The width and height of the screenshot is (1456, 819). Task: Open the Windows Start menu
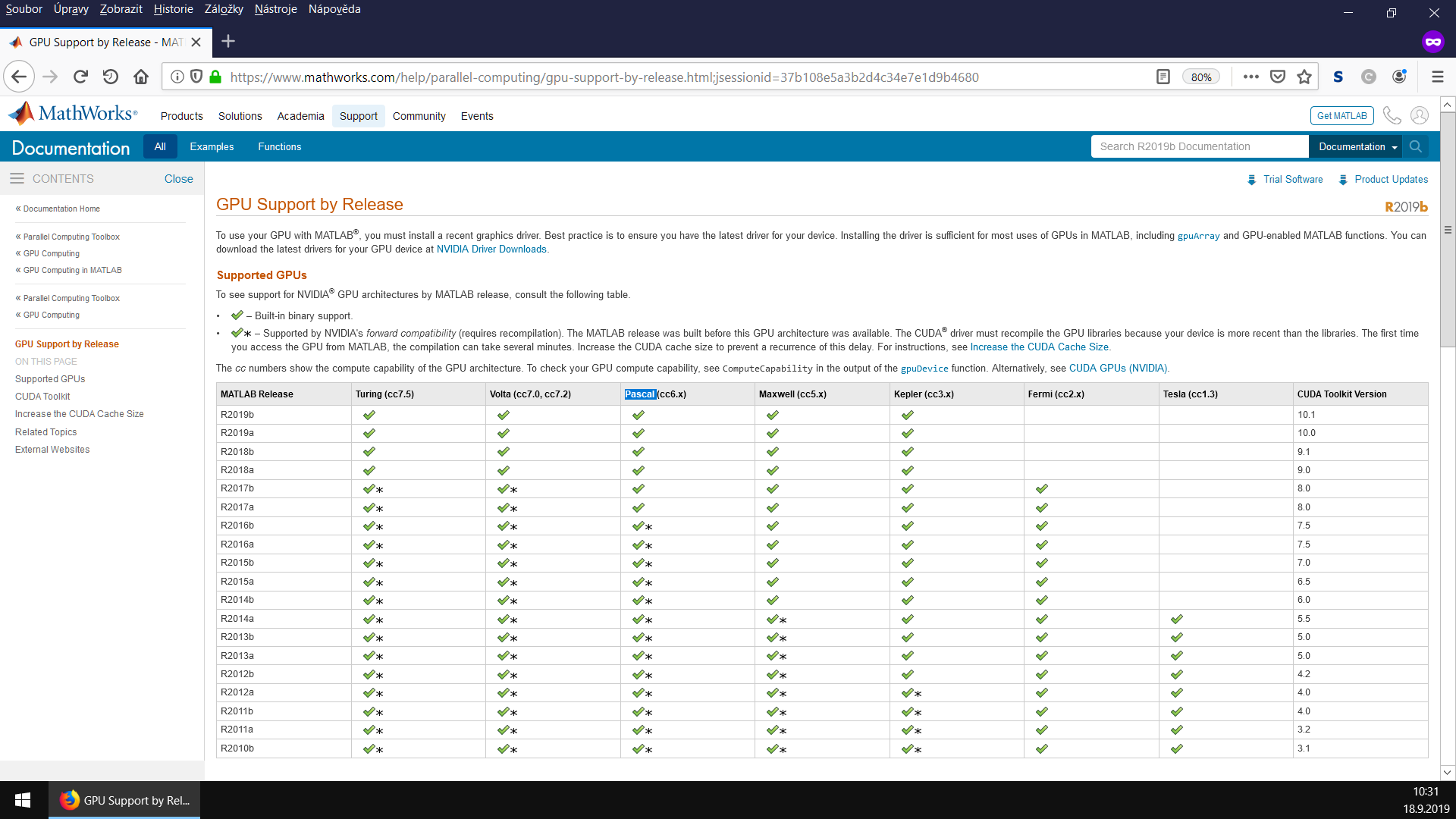23,800
